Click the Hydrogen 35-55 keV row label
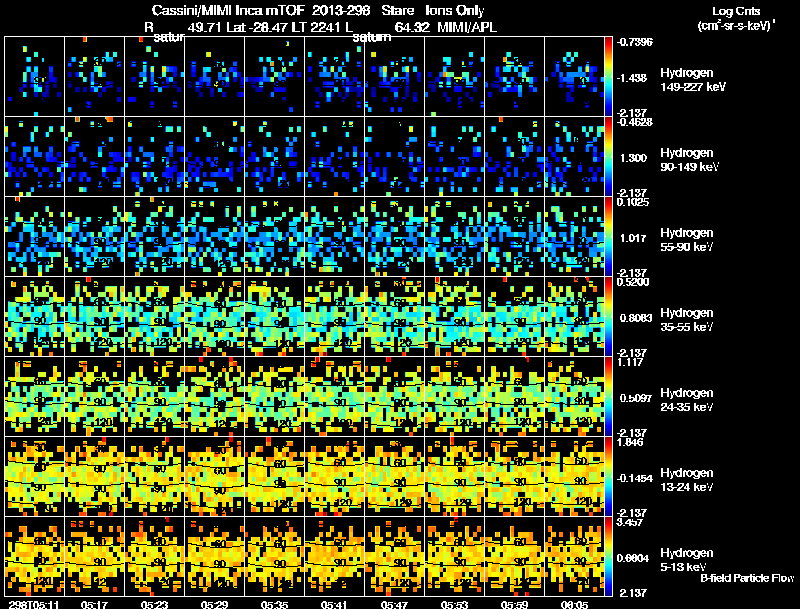Viewport: 800px width, 609px height. pyautogui.click(x=686, y=320)
